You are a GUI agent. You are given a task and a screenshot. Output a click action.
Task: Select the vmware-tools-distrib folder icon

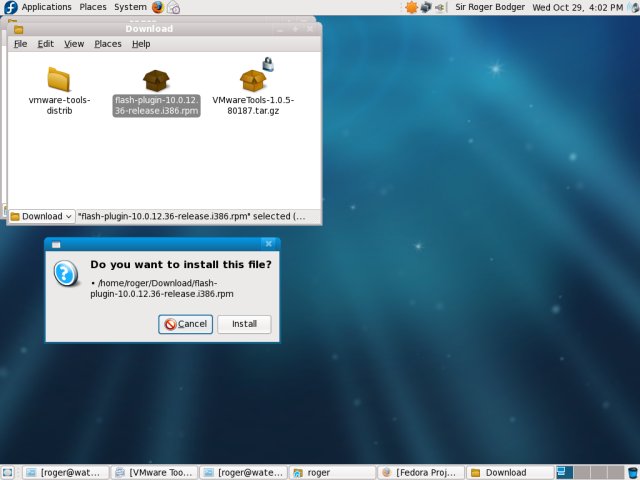coord(59,79)
